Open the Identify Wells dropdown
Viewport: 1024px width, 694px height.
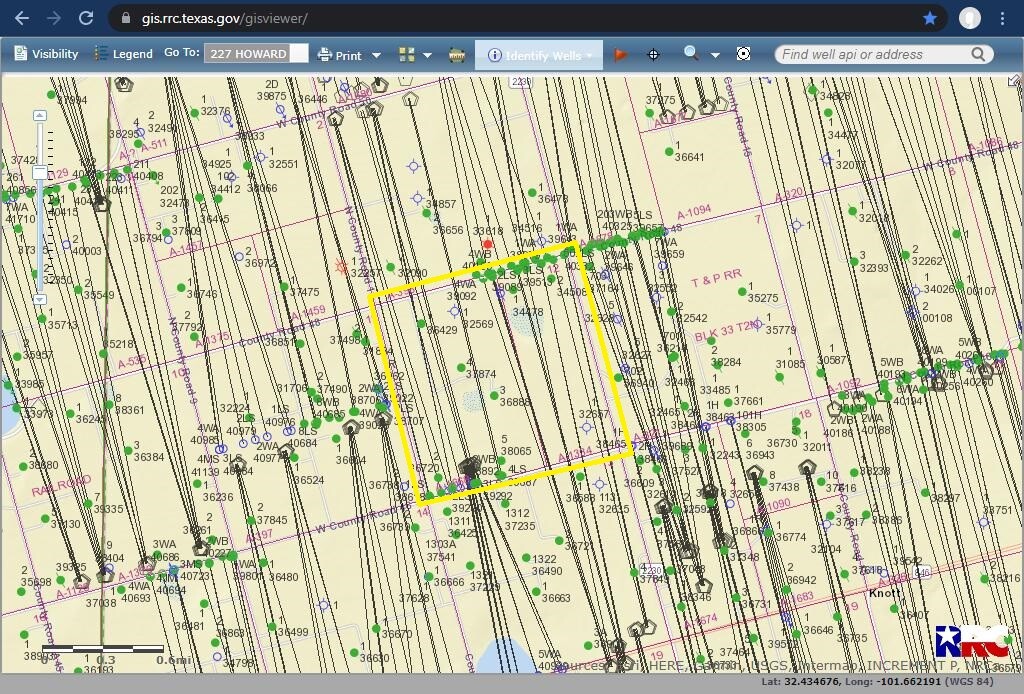(x=542, y=55)
